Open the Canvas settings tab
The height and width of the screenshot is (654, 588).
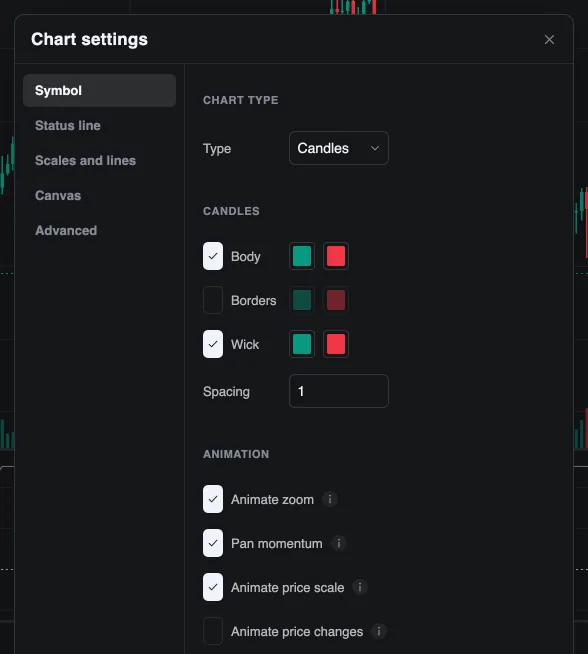click(x=99, y=196)
